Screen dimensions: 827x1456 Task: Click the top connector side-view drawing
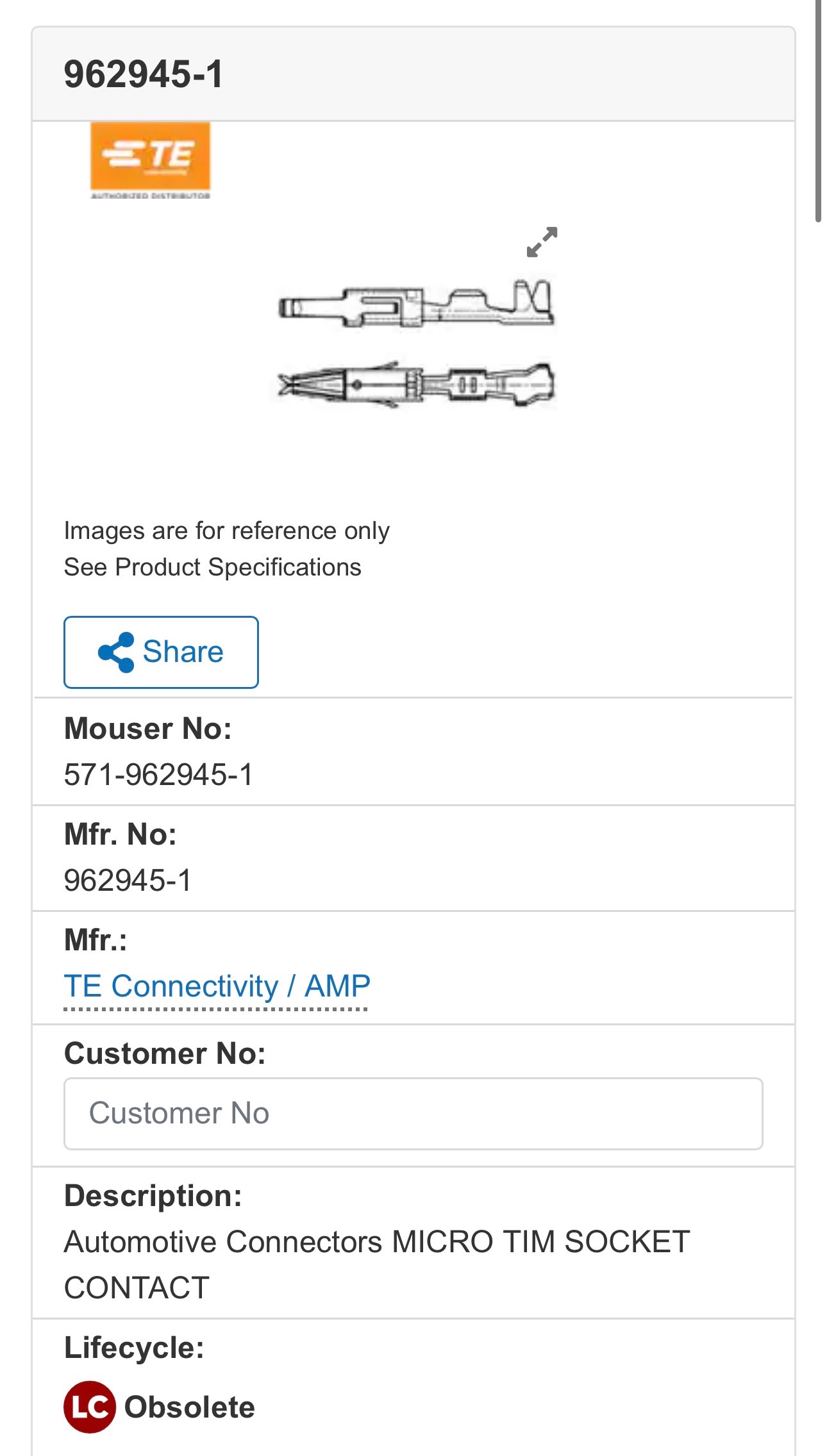click(416, 304)
